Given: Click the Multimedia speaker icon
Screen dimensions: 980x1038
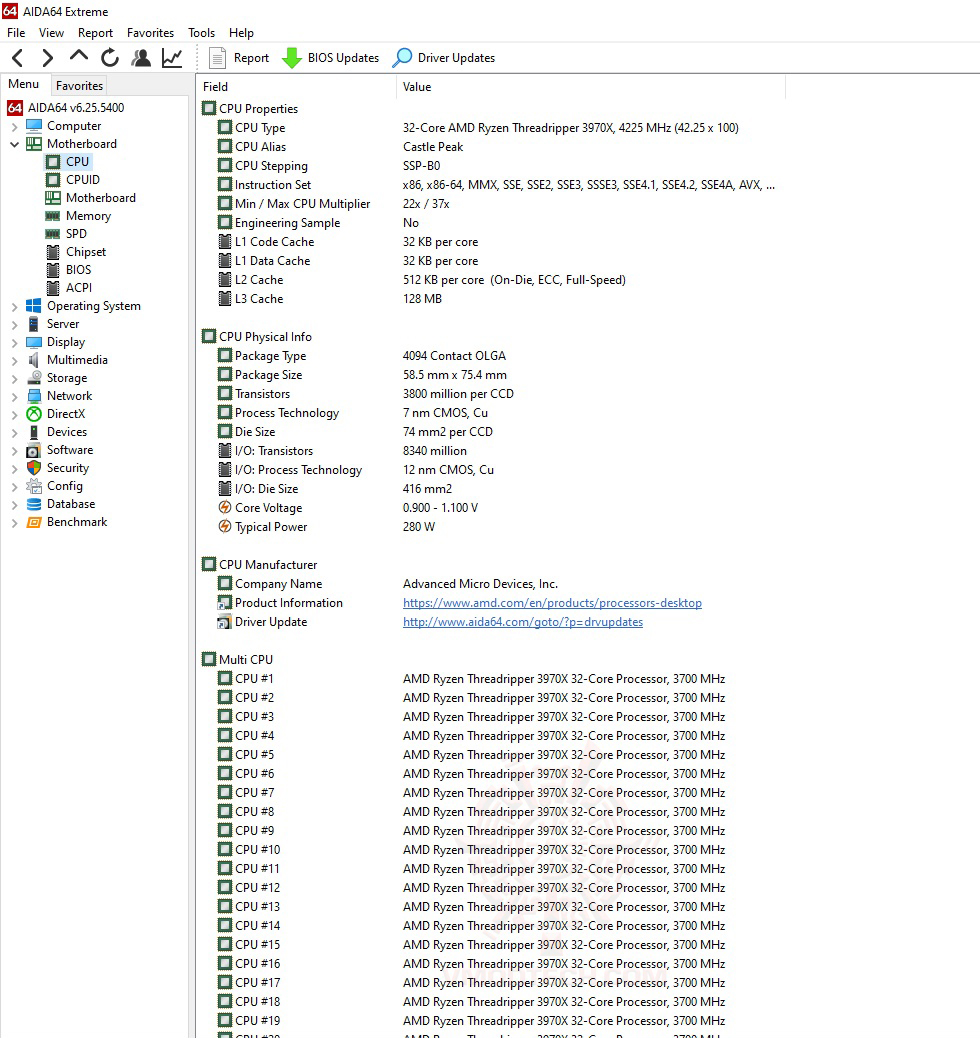Looking at the screenshot, I should pyautogui.click(x=34, y=359).
